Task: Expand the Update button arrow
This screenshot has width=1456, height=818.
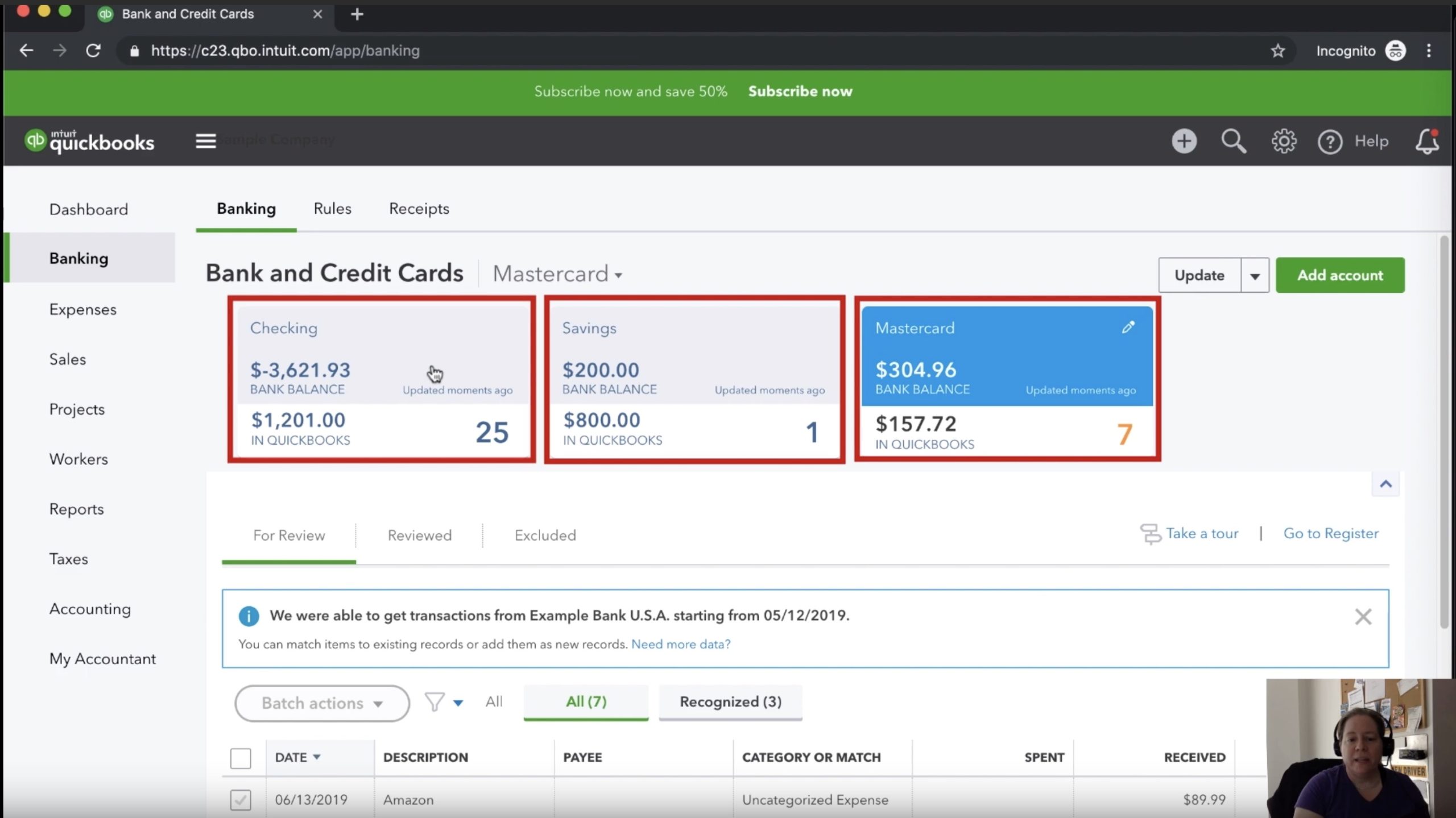Action: point(1255,276)
